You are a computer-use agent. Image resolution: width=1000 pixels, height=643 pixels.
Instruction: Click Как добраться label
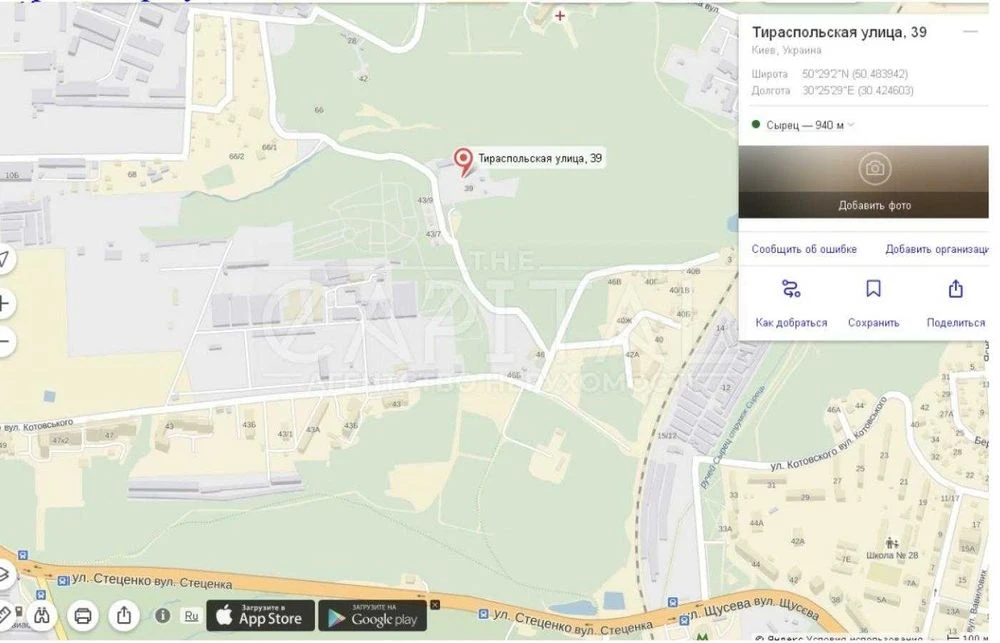tap(791, 323)
